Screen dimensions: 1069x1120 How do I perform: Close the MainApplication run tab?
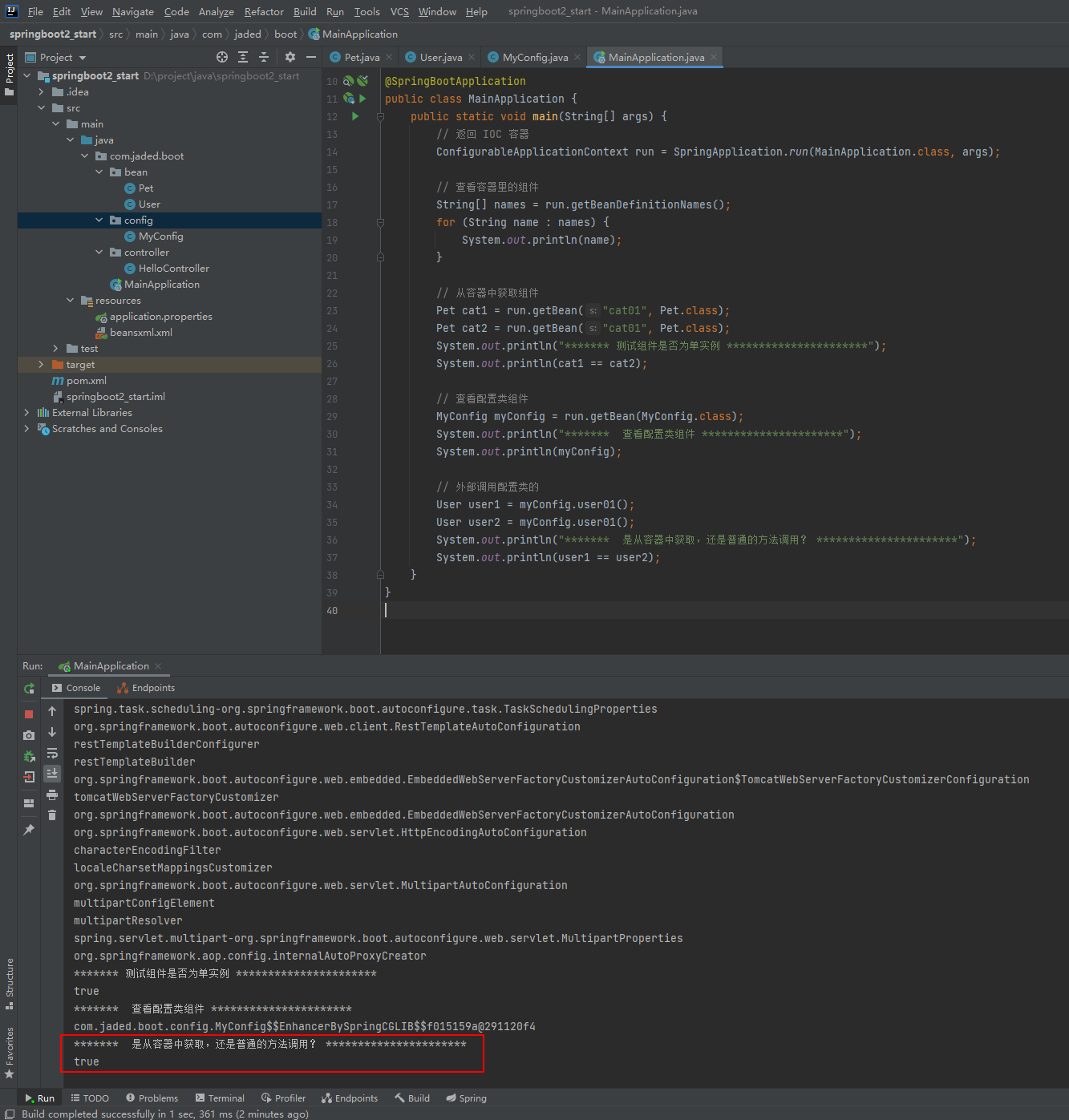[158, 666]
